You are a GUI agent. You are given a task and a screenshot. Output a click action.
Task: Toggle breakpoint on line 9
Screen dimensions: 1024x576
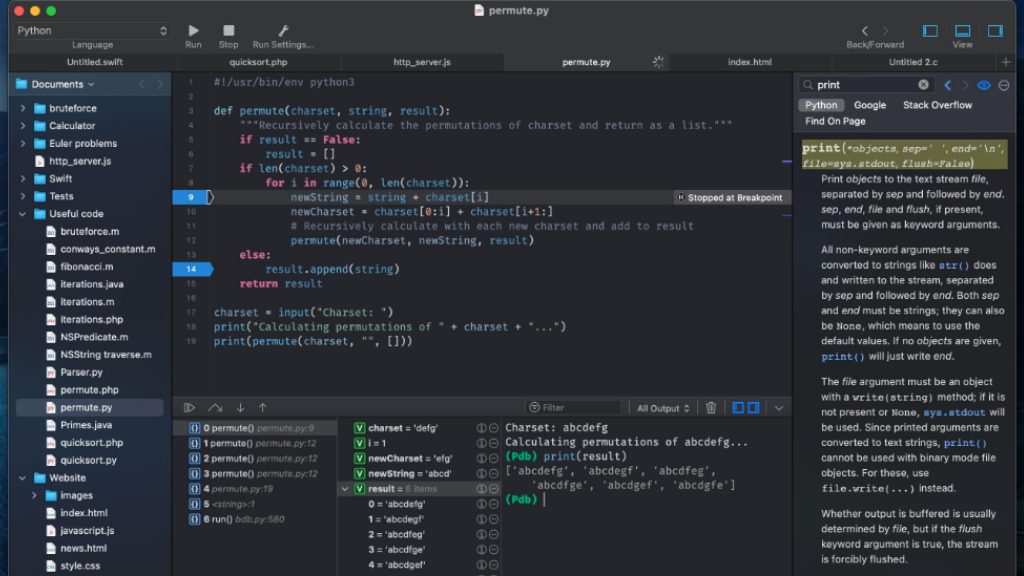click(192, 197)
